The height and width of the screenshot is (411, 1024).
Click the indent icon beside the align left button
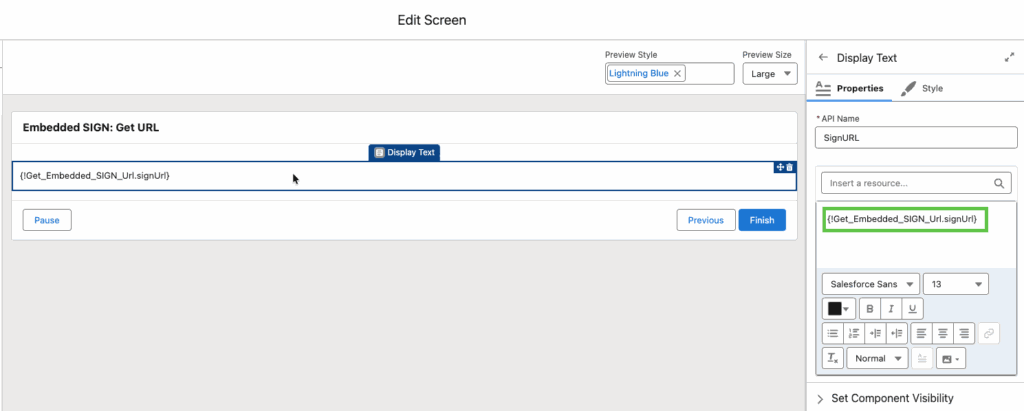pos(897,333)
